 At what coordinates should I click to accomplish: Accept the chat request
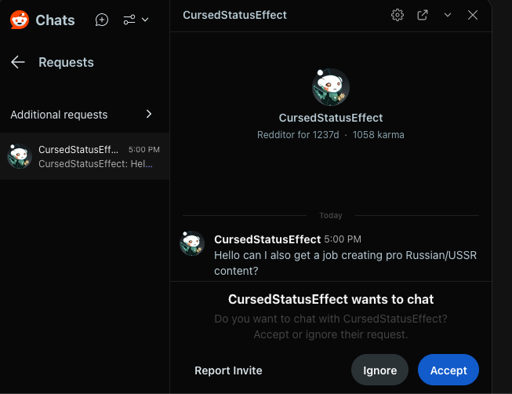tap(448, 370)
